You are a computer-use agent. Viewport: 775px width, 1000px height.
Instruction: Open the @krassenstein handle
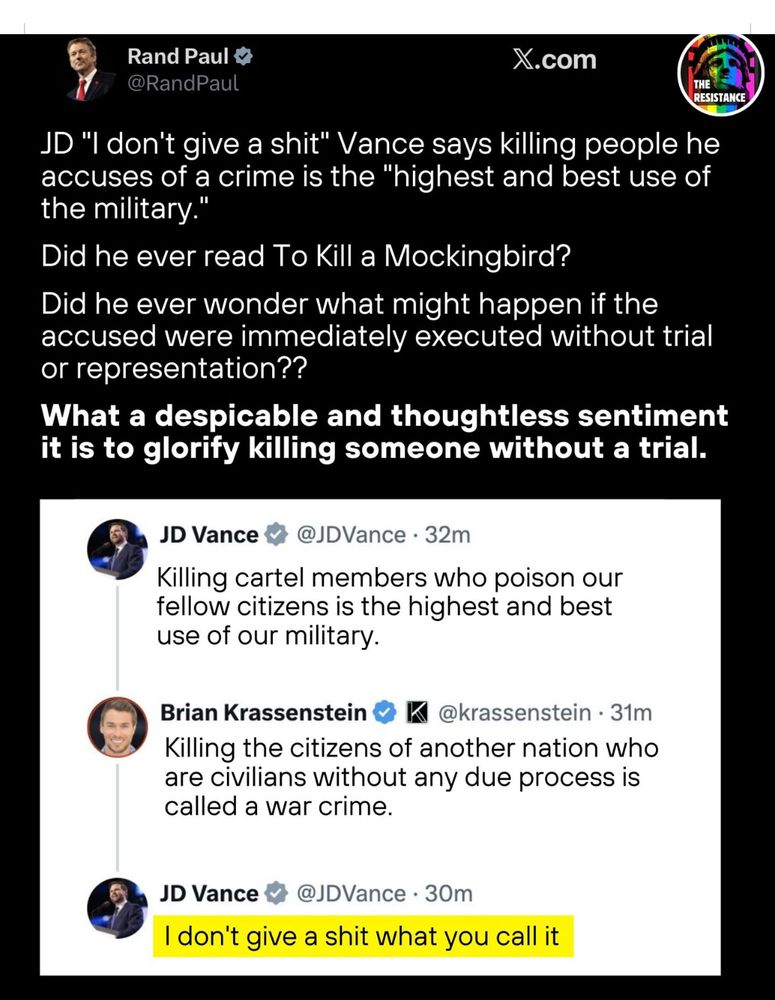click(x=515, y=712)
